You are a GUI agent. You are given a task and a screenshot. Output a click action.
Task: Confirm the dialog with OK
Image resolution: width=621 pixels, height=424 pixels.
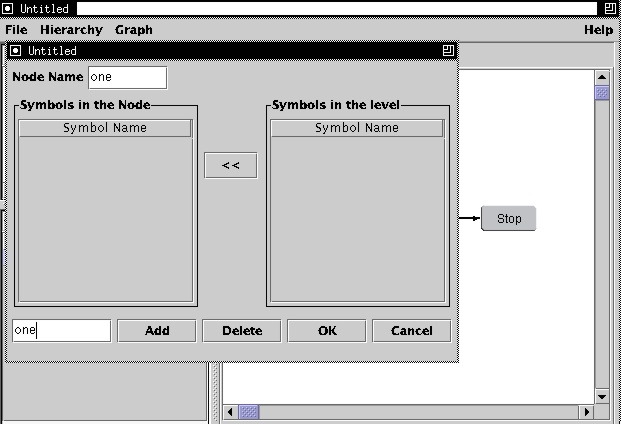click(327, 331)
